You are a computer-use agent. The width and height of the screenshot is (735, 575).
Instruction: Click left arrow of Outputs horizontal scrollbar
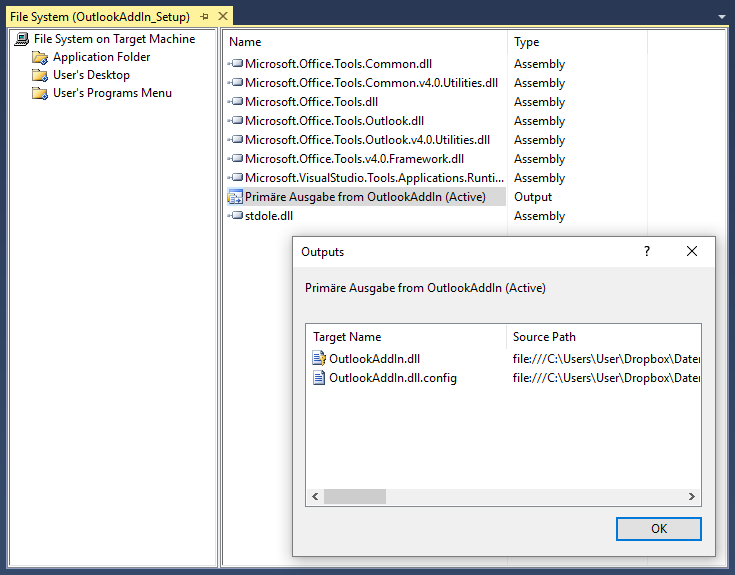315,497
